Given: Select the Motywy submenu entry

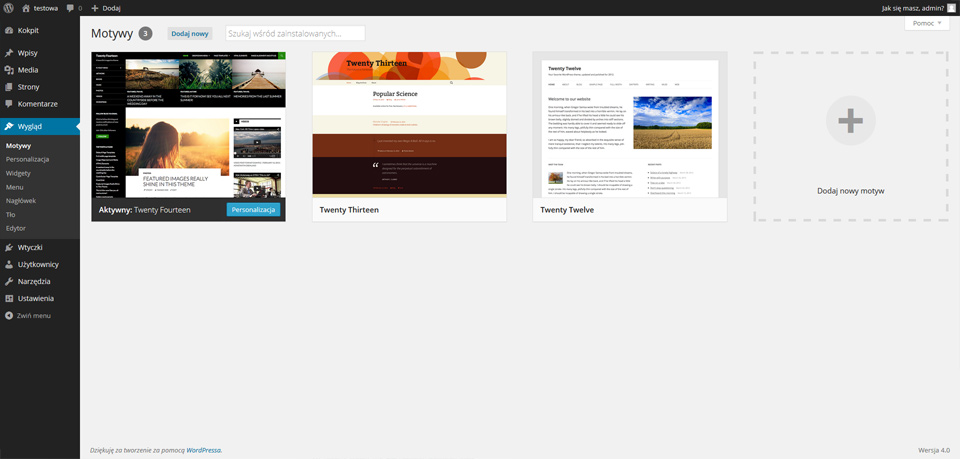Looking at the screenshot, I should click(x=18, y=146).
